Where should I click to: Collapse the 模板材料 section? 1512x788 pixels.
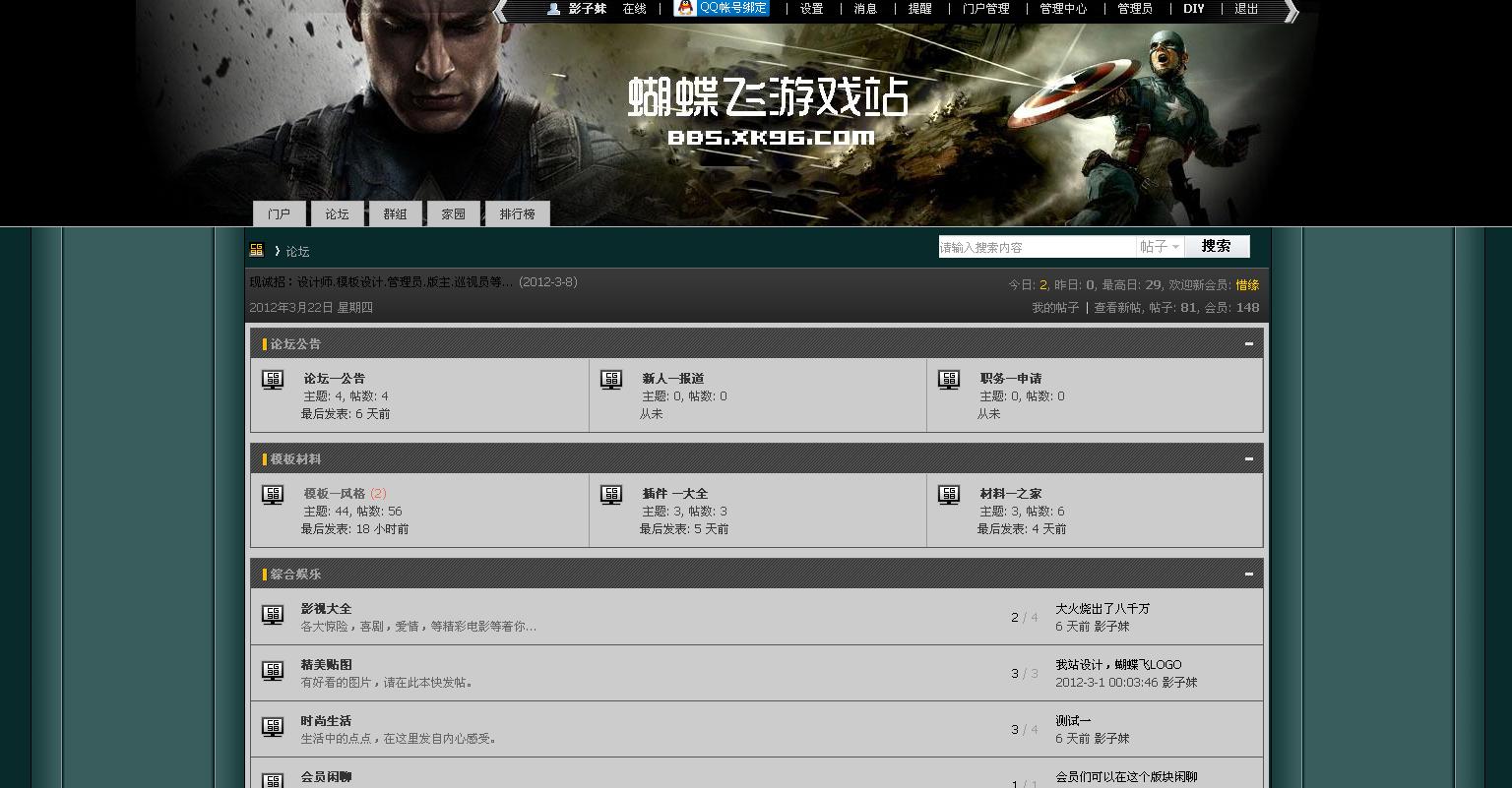pyautogui.click(x=1249, y=459)
